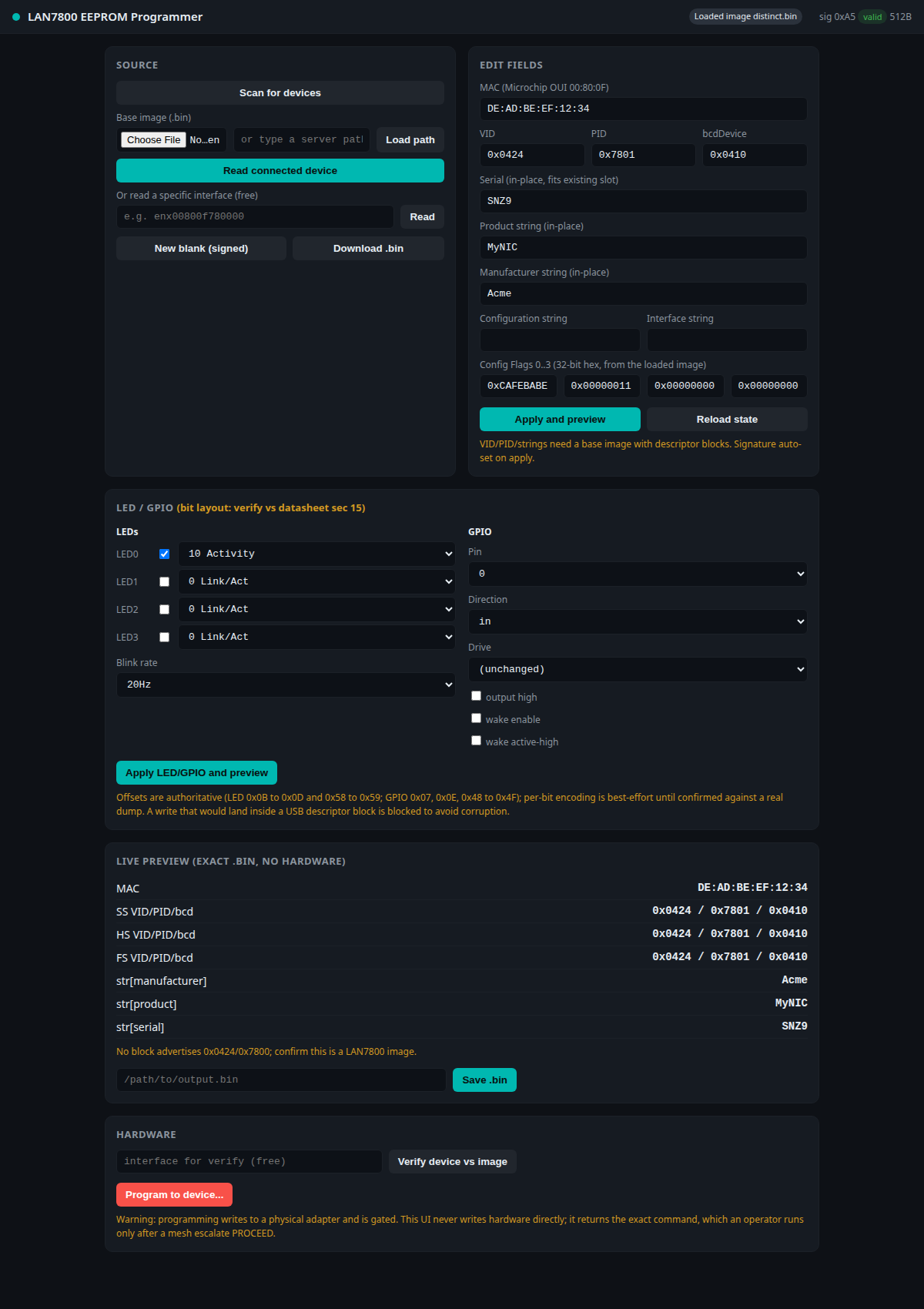Click the str[manufacturer] preview row

[x=462, y=980]
